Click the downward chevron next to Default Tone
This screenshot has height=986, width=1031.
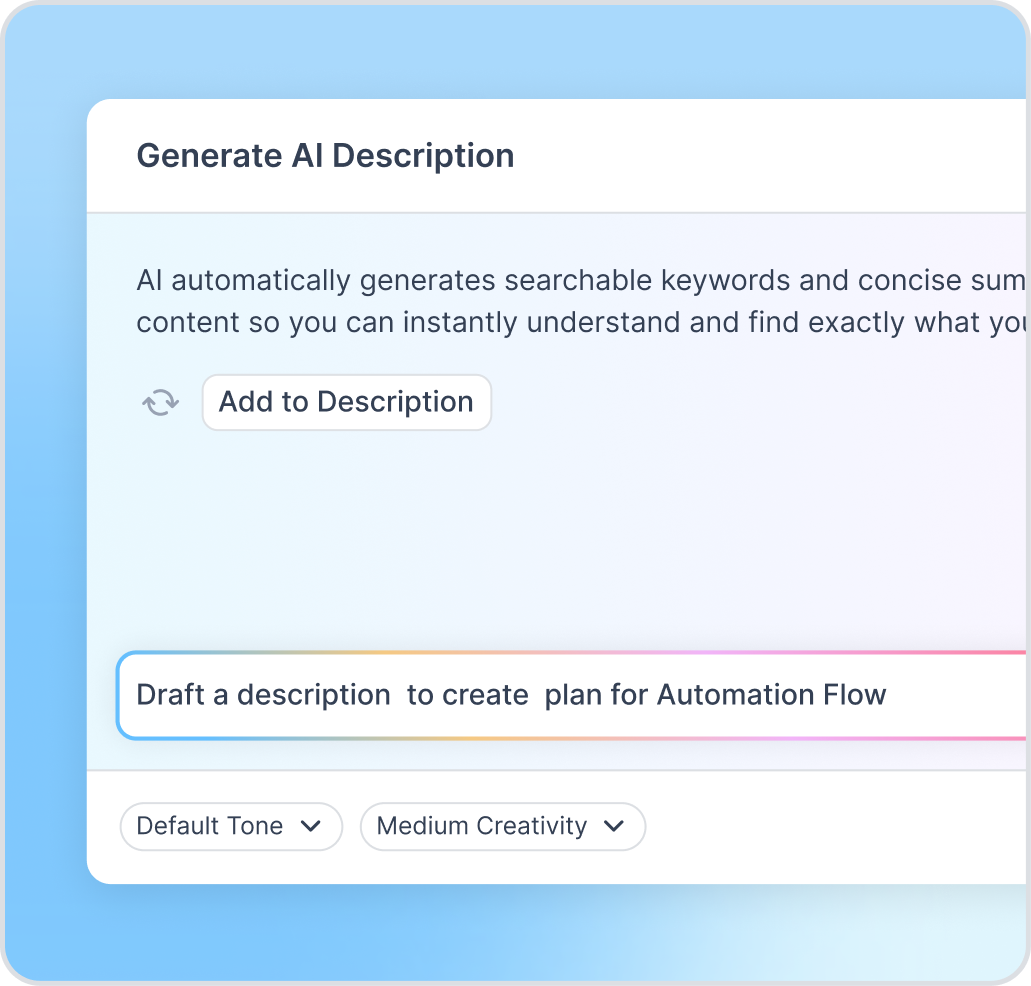click(312, 826)
